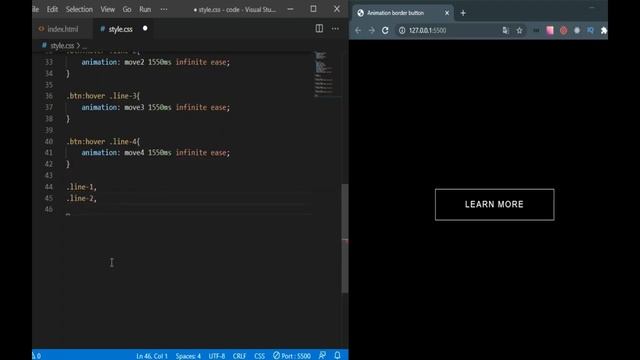
Task: Click the LEARN MORE button
Action: pyautogui.click(x=494, y=204)
